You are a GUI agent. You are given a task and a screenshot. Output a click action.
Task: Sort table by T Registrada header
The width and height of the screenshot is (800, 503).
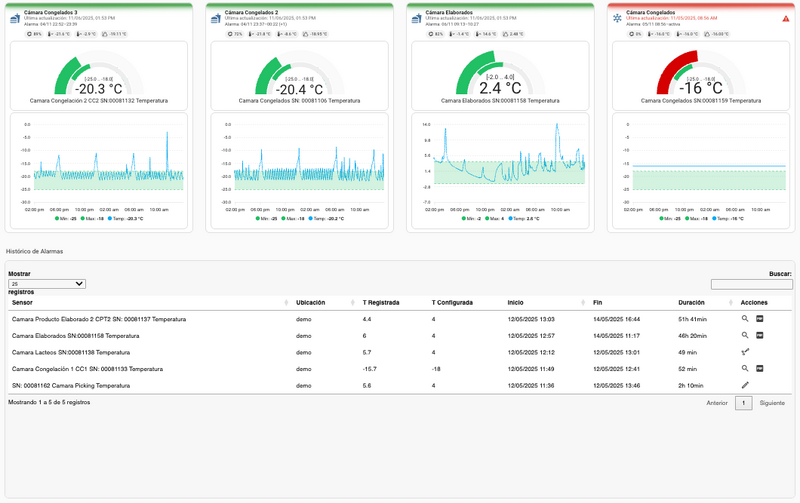point(382,302)
